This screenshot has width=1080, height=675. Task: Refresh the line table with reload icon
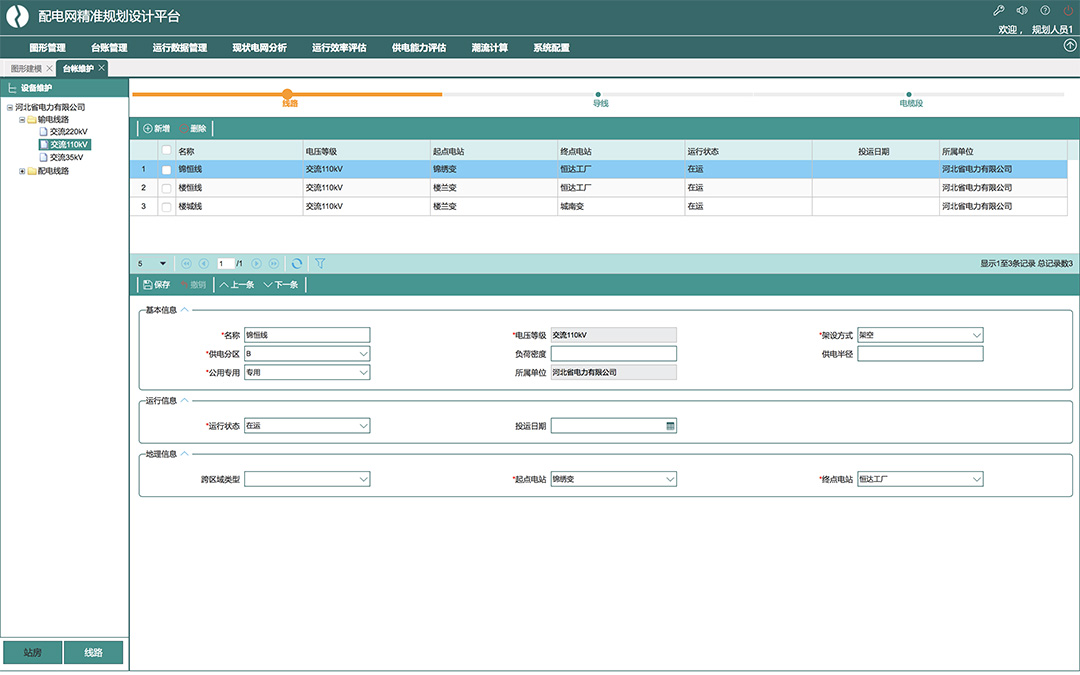pos(296,264)
